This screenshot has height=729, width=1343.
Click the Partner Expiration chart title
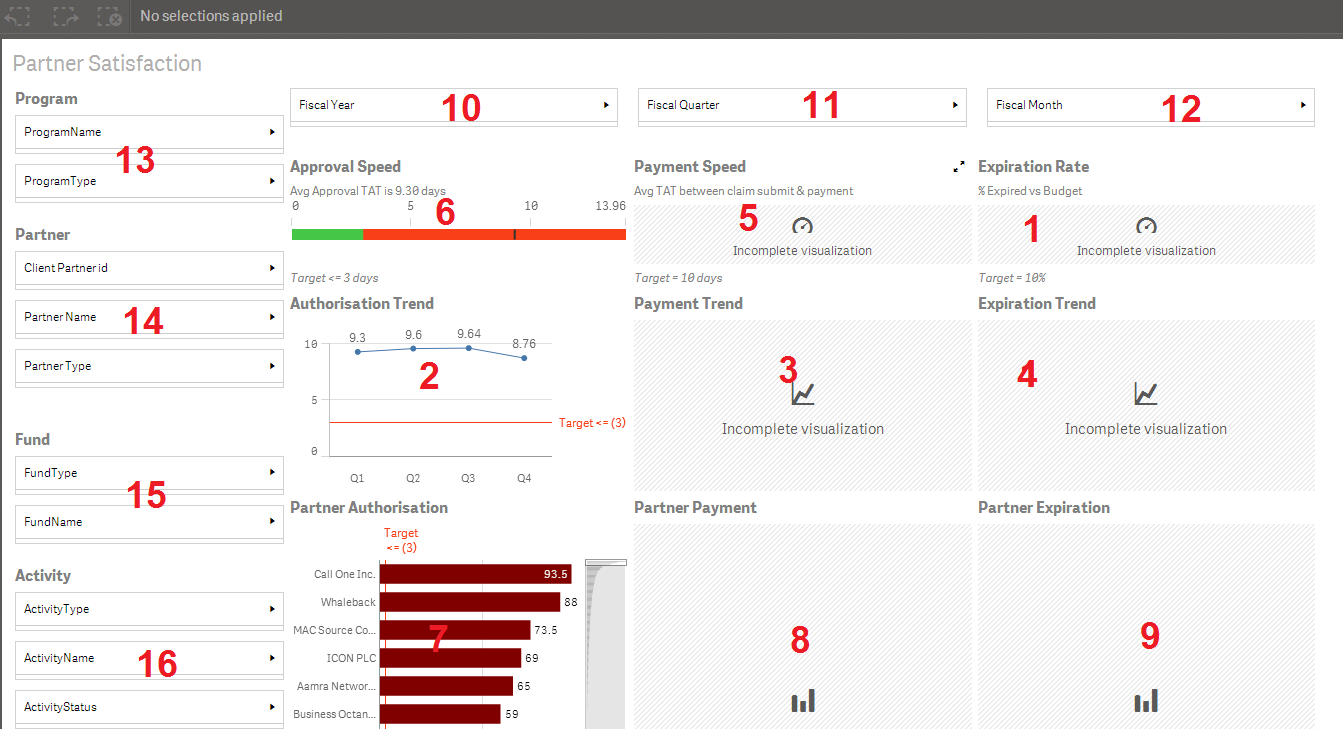pyautogui.click(x=1044, y=507)
